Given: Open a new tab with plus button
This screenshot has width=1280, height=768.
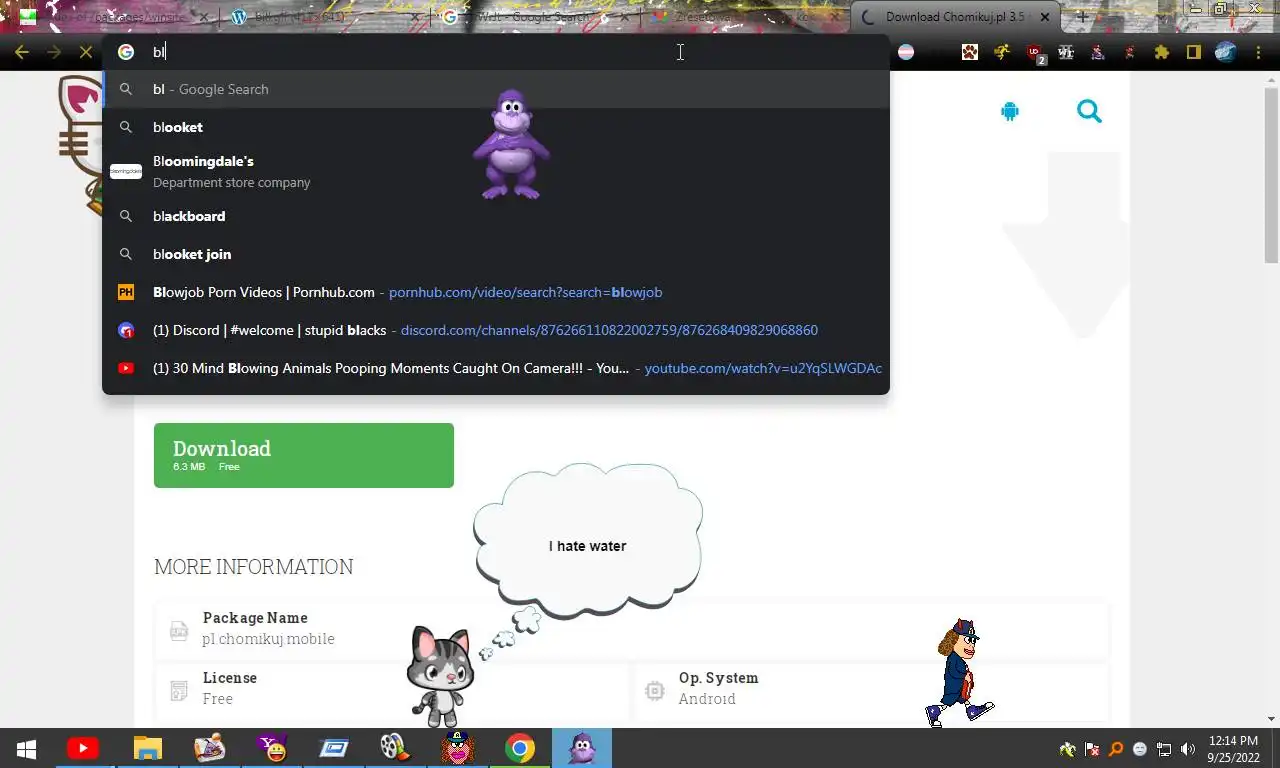Looking at the screenshot, I should pyautogui.click(x=1082, y=17).
